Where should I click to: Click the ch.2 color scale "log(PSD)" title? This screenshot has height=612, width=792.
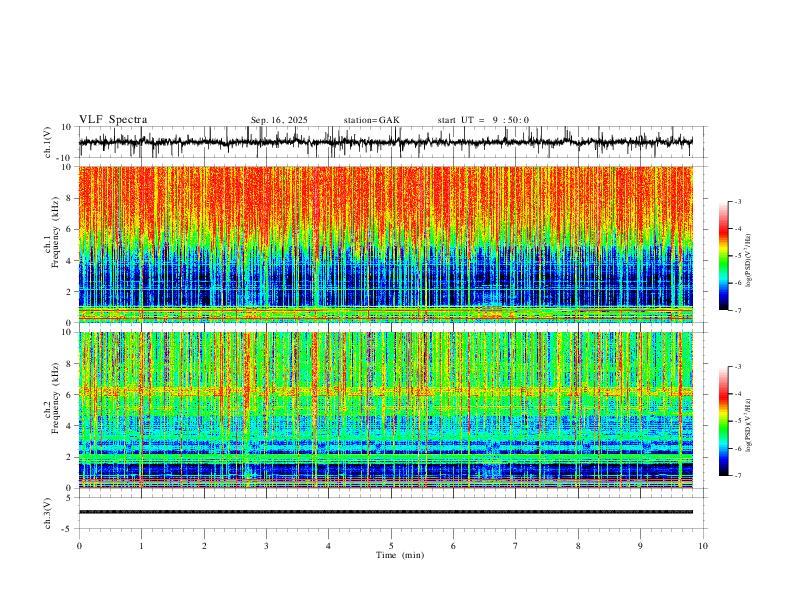[749, 425]
